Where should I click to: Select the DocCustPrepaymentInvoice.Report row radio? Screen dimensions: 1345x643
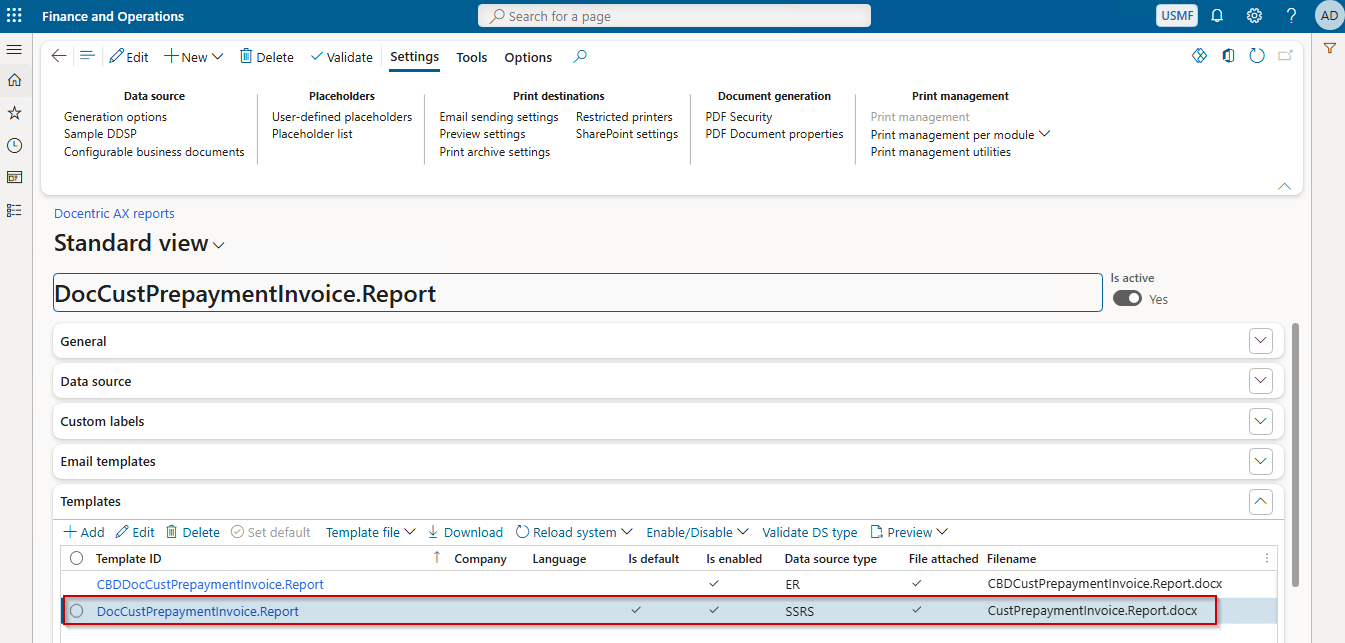pyautogui.click(x=77, y=611)
